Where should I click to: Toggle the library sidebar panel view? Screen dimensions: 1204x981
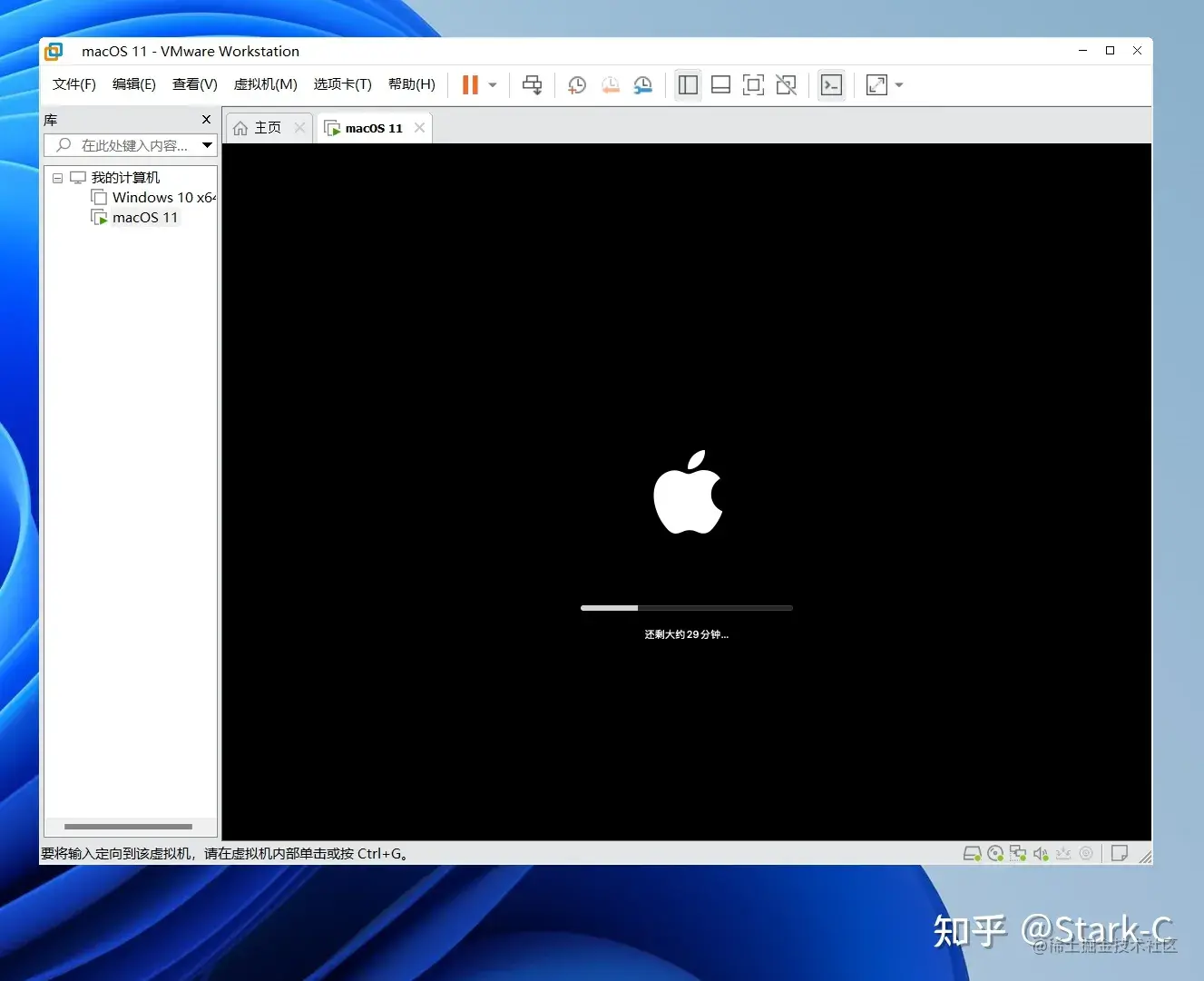tap(689, 84)
